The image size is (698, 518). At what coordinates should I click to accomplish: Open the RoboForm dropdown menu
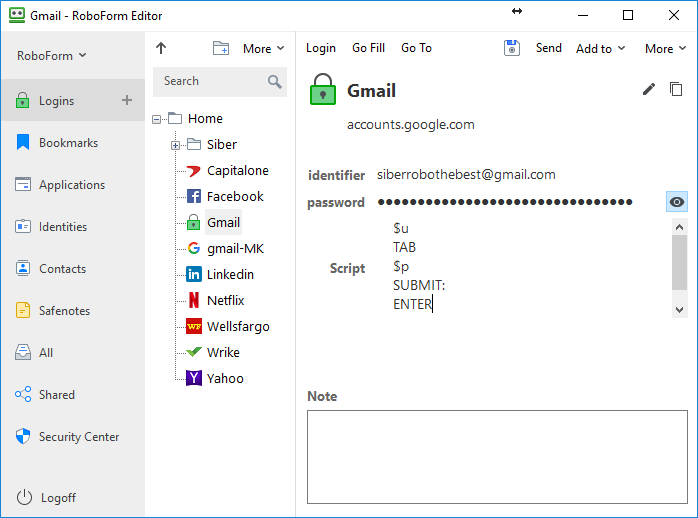pyautogui.click(x=52, y=56)
